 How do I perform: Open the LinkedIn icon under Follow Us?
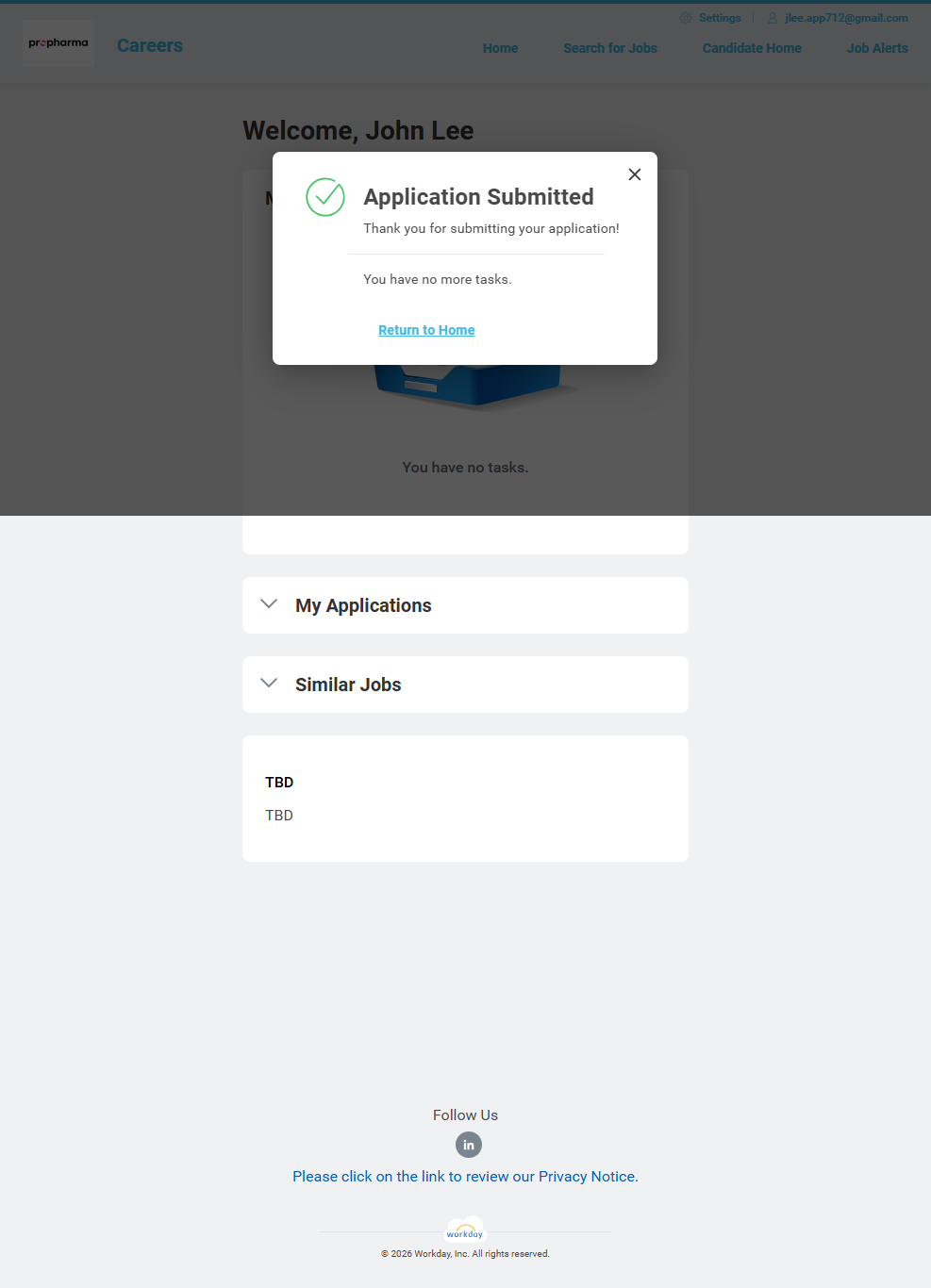(469, 1145)
